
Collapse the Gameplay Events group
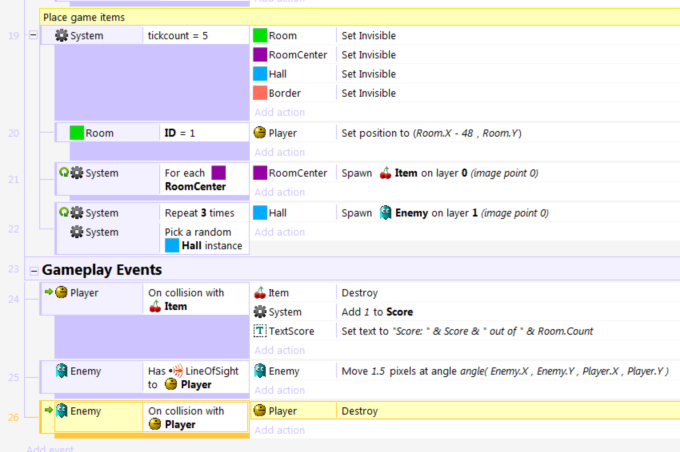pyautogui.click(x=34, y=270)
